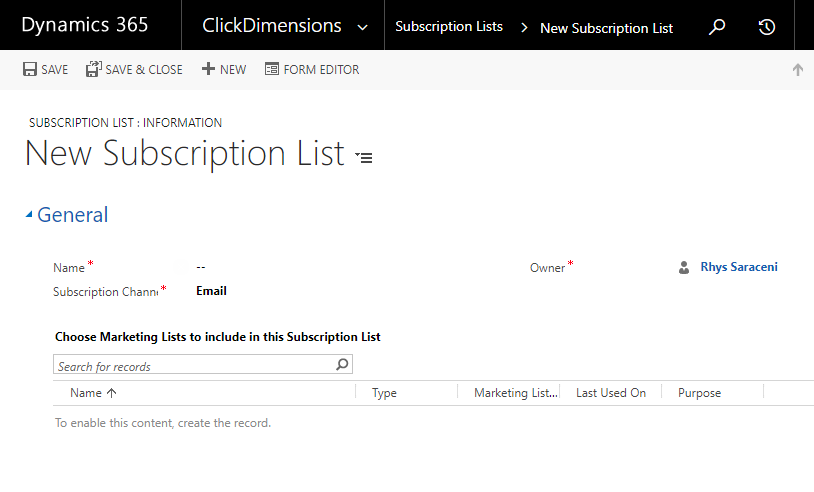Click the breadcrumb chevron after Subscription Lists

pos(524,27)
